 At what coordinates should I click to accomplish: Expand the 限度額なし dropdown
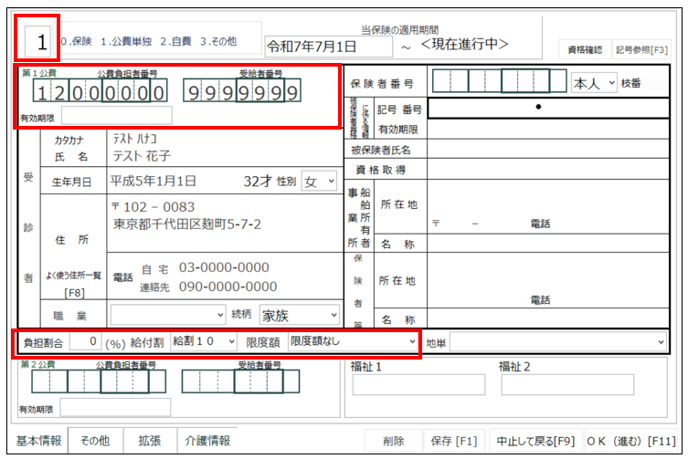pos(351,342)
